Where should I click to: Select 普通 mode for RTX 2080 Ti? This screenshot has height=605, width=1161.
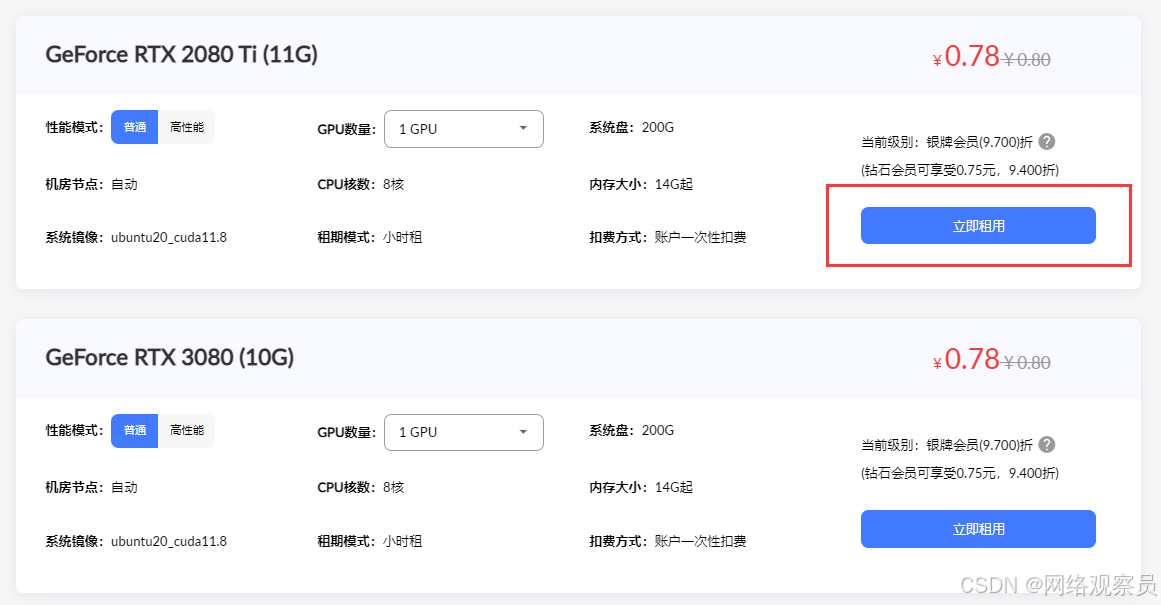(x=134, y=127)
